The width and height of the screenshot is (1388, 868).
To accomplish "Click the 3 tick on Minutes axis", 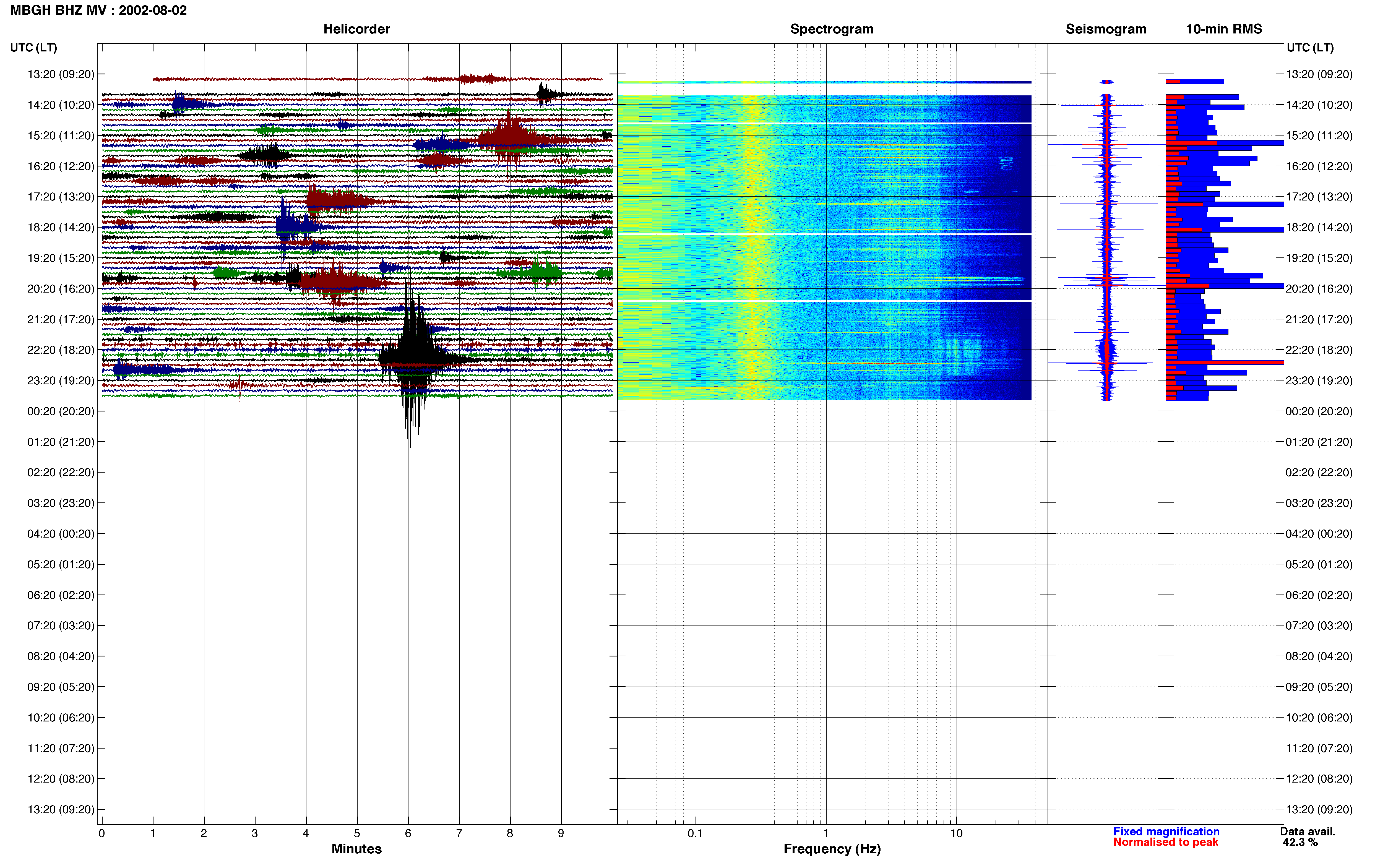I will coord(255,833).
